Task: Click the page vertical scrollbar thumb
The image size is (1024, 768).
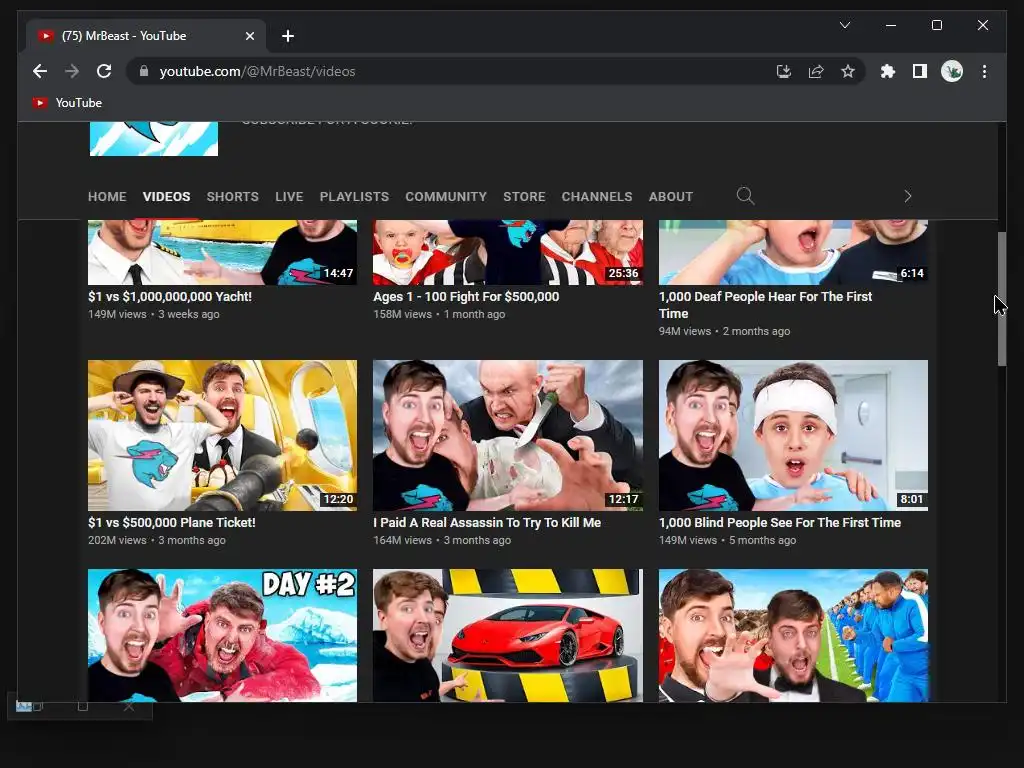Action: coord(1002,299)
